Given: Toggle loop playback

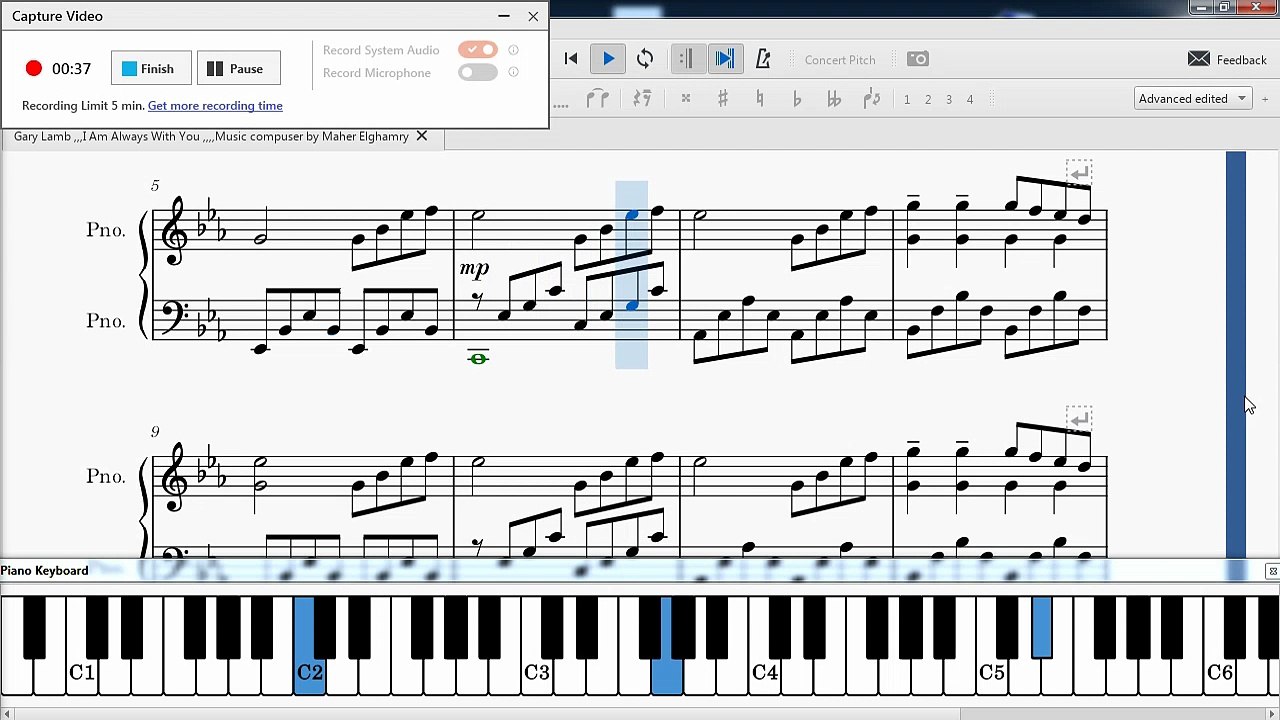Looking at the screenshot, I should pos(645,59).
